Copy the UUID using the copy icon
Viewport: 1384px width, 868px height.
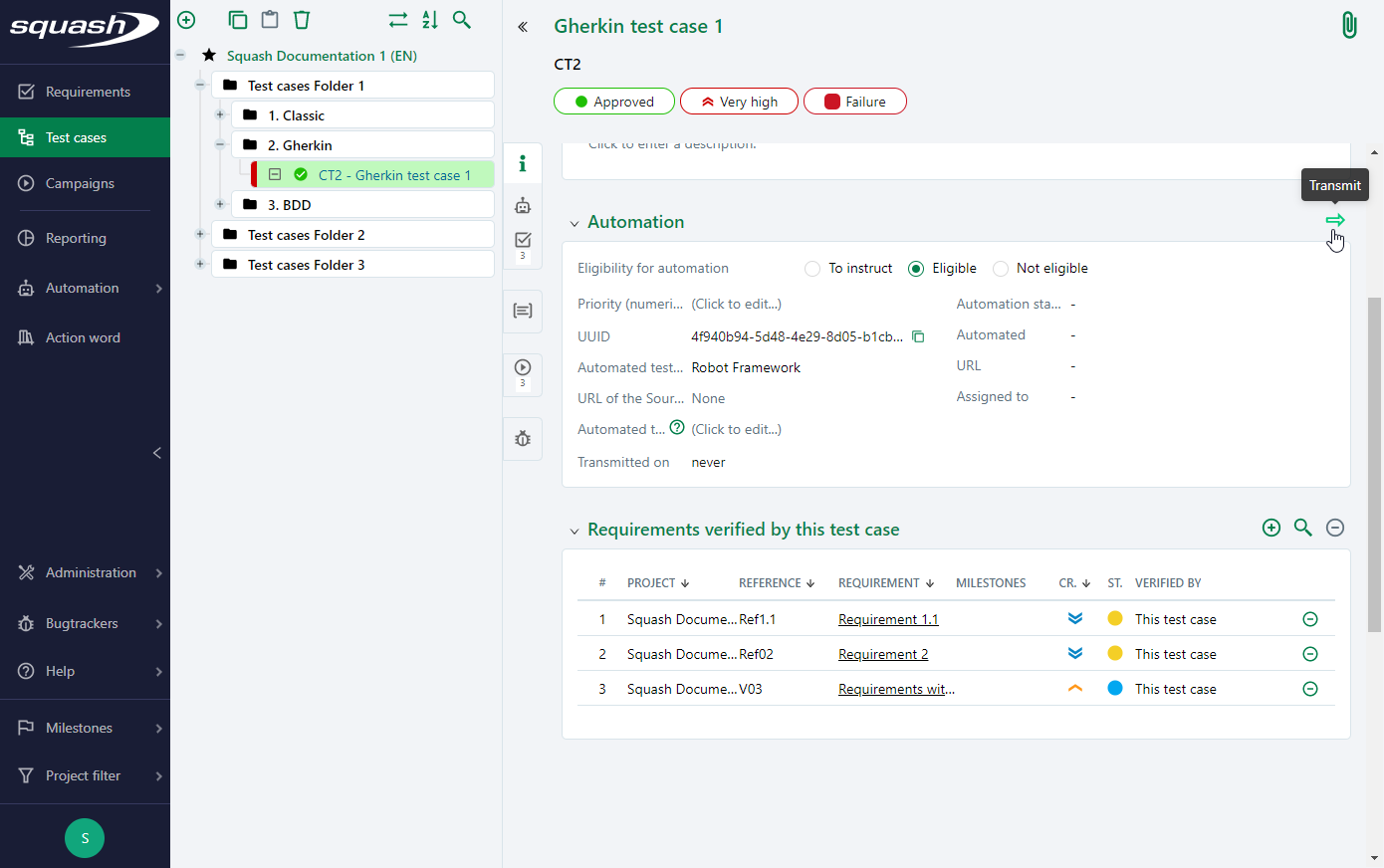[918, 336]
